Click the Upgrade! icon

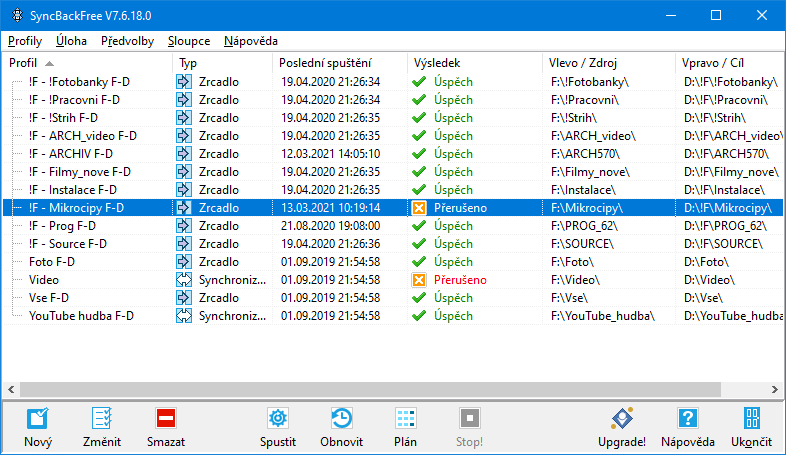coord(622,419)
